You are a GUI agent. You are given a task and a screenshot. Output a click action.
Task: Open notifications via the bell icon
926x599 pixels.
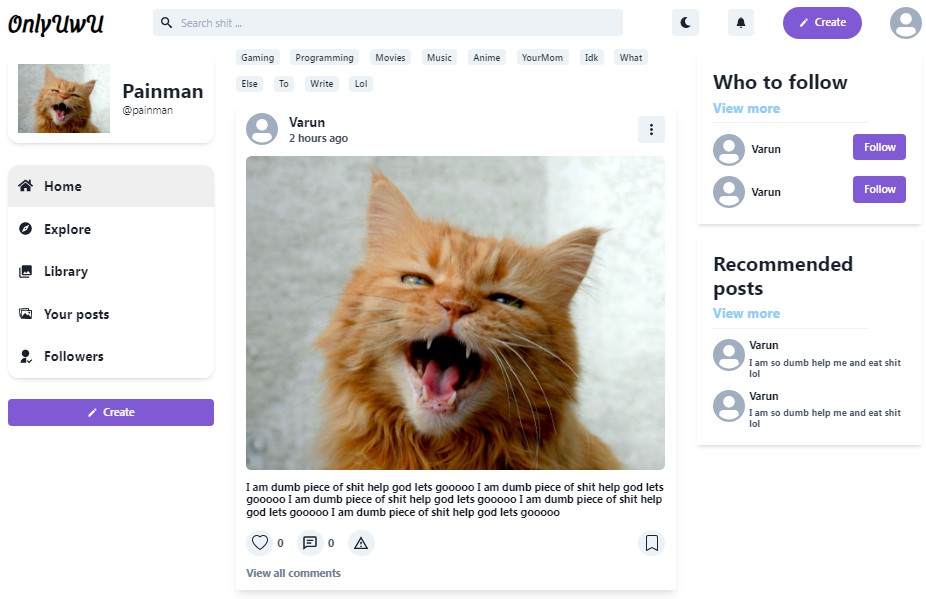tap(741, 23)
